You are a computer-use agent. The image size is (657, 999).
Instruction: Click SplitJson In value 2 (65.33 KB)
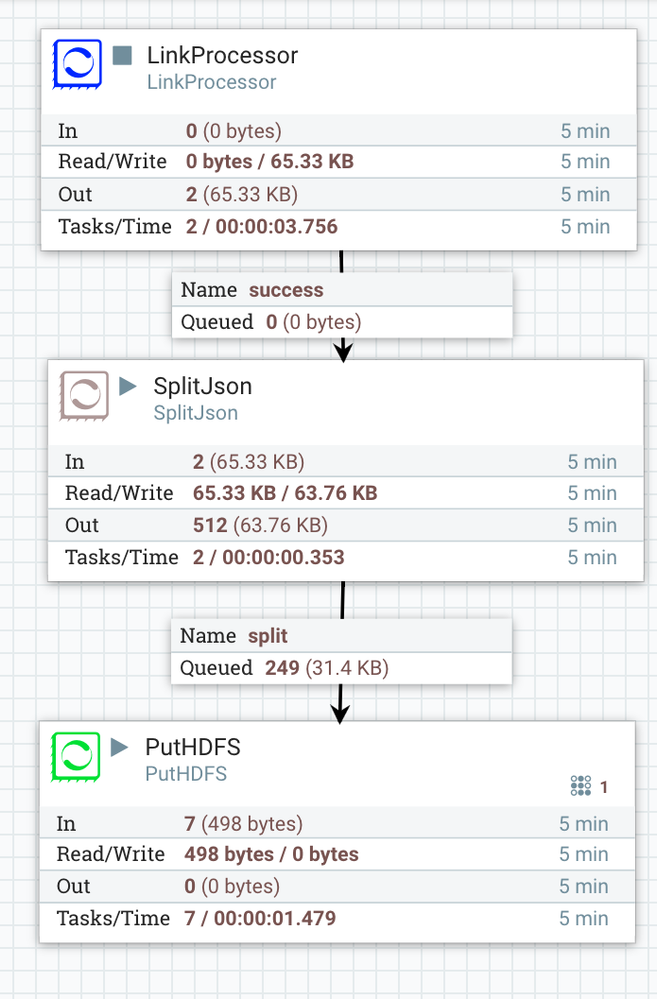249,462
